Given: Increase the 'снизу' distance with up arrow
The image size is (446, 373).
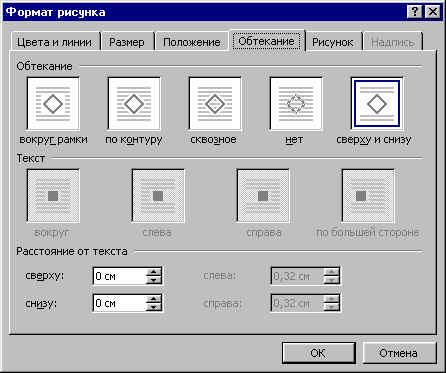Looking at the screenshot, I should point(153,299).
